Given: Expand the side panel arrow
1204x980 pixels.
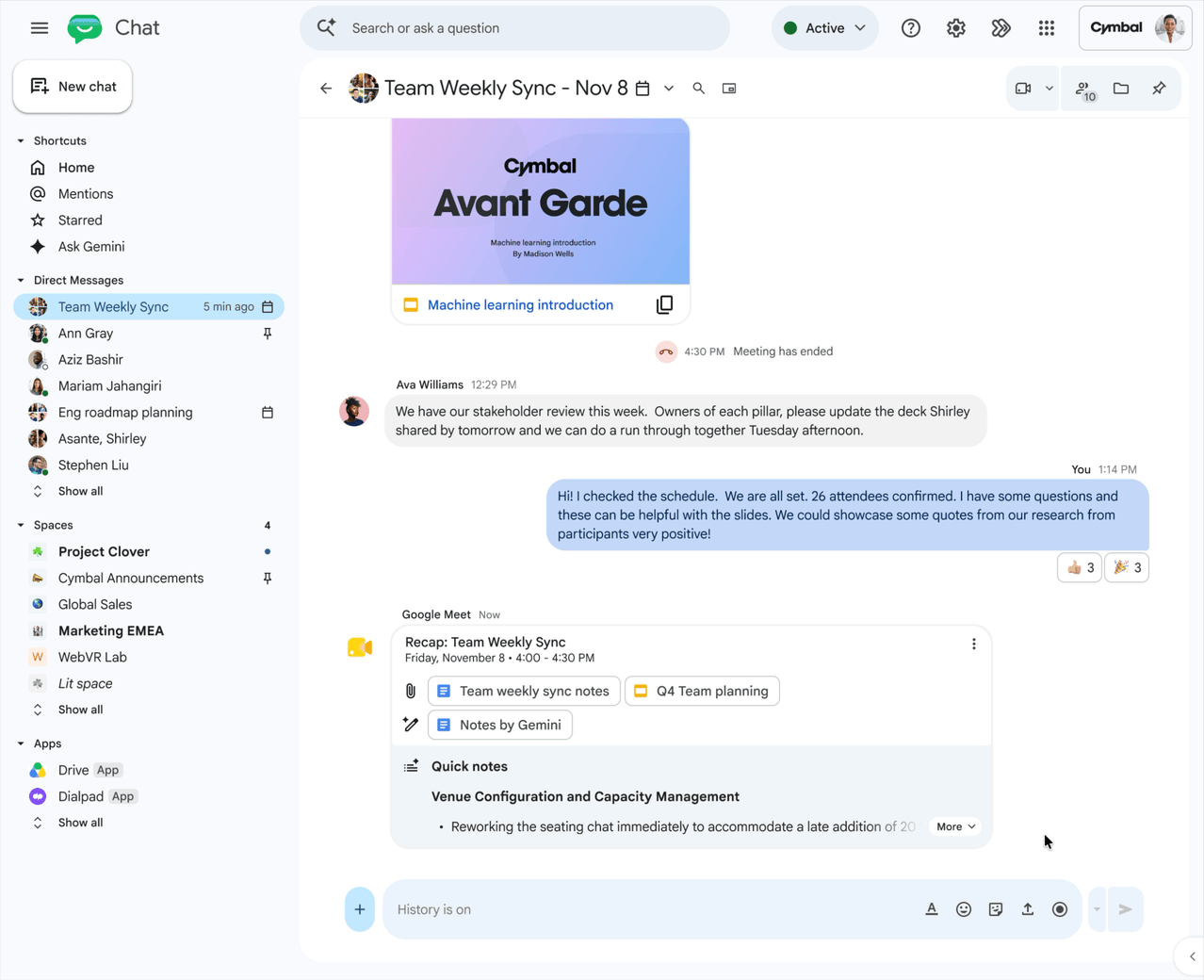Looking at the screenshot, I should [1192, 956].
